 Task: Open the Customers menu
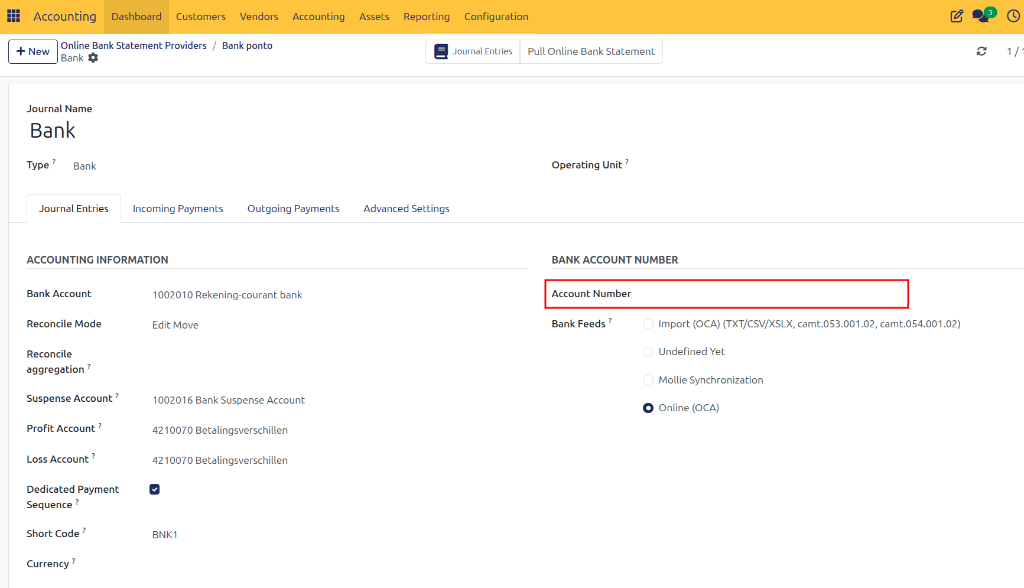tap(200, 16)
